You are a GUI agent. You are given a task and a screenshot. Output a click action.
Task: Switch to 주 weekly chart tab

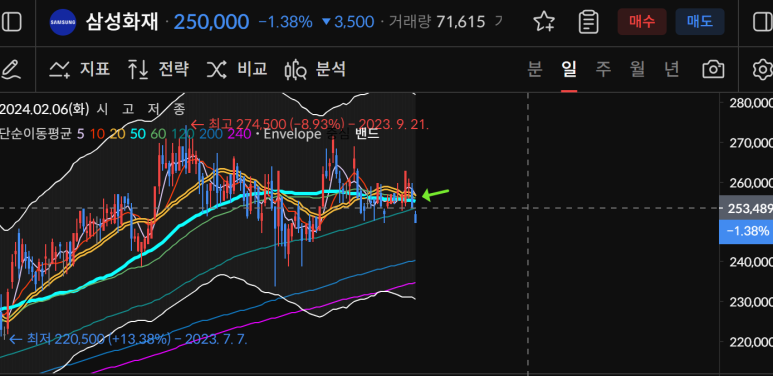click(x=603, y=69)
